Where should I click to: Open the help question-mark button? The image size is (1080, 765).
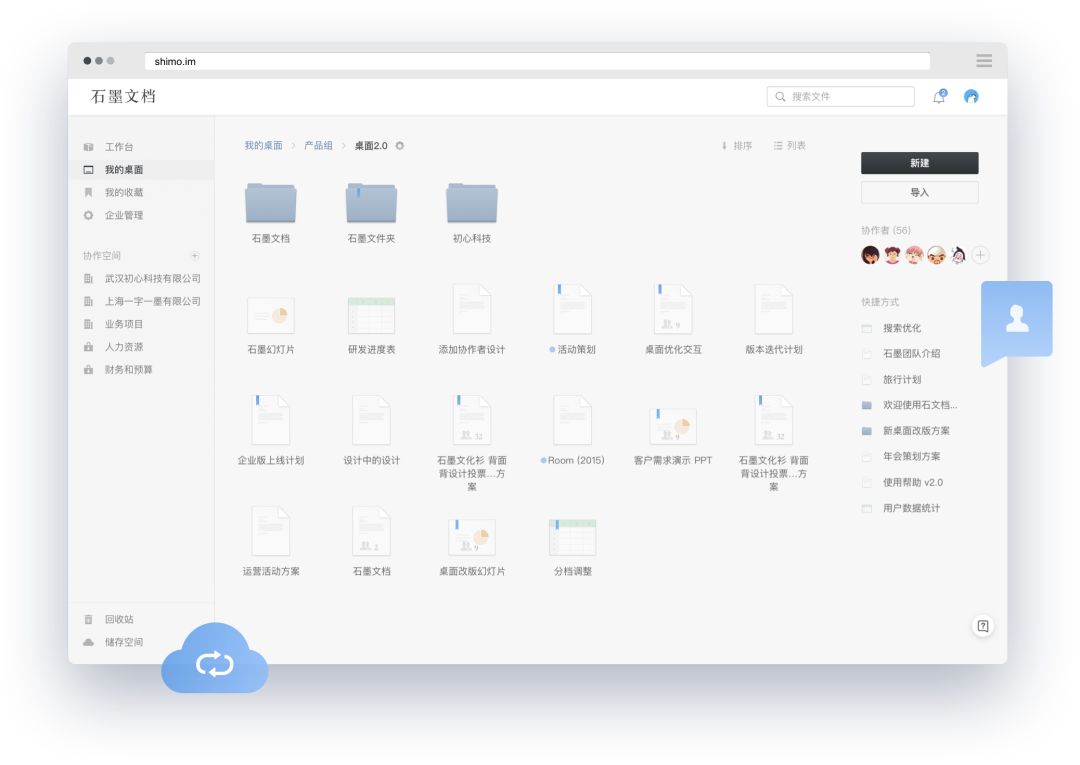pos(983,626)
